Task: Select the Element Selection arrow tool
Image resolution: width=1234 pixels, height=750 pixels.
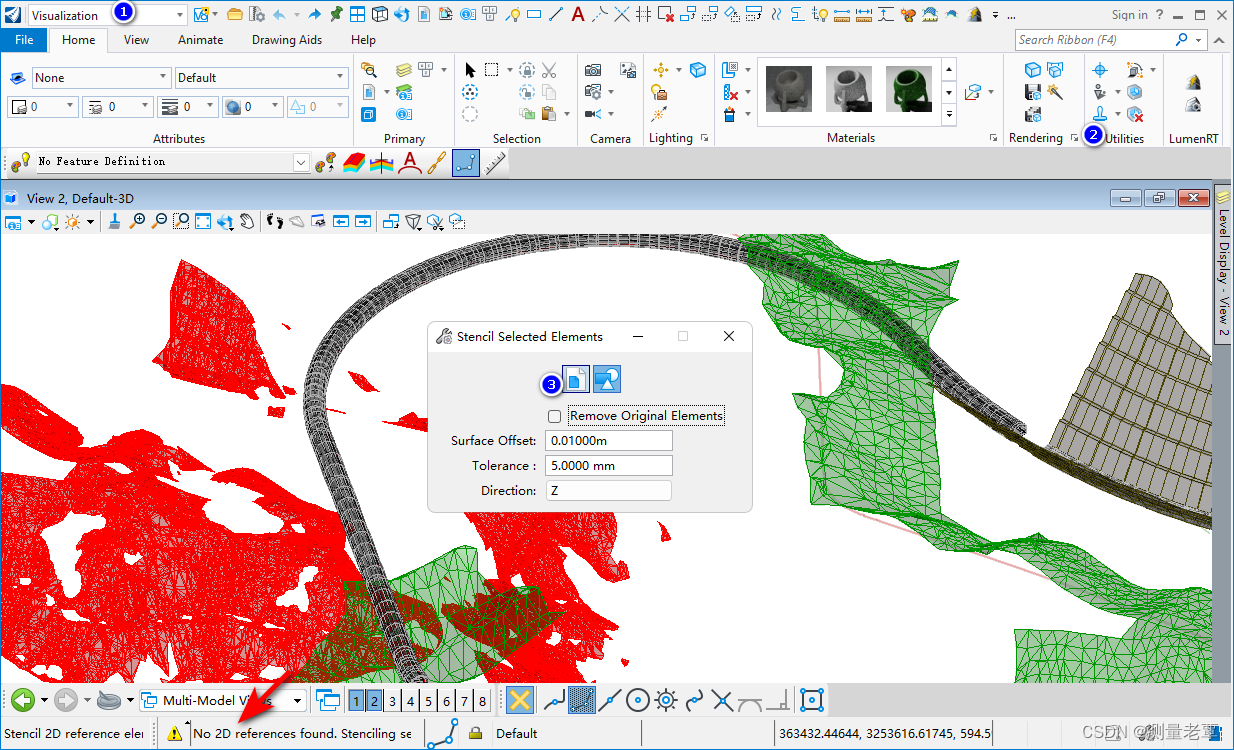Action: [470, 71]
